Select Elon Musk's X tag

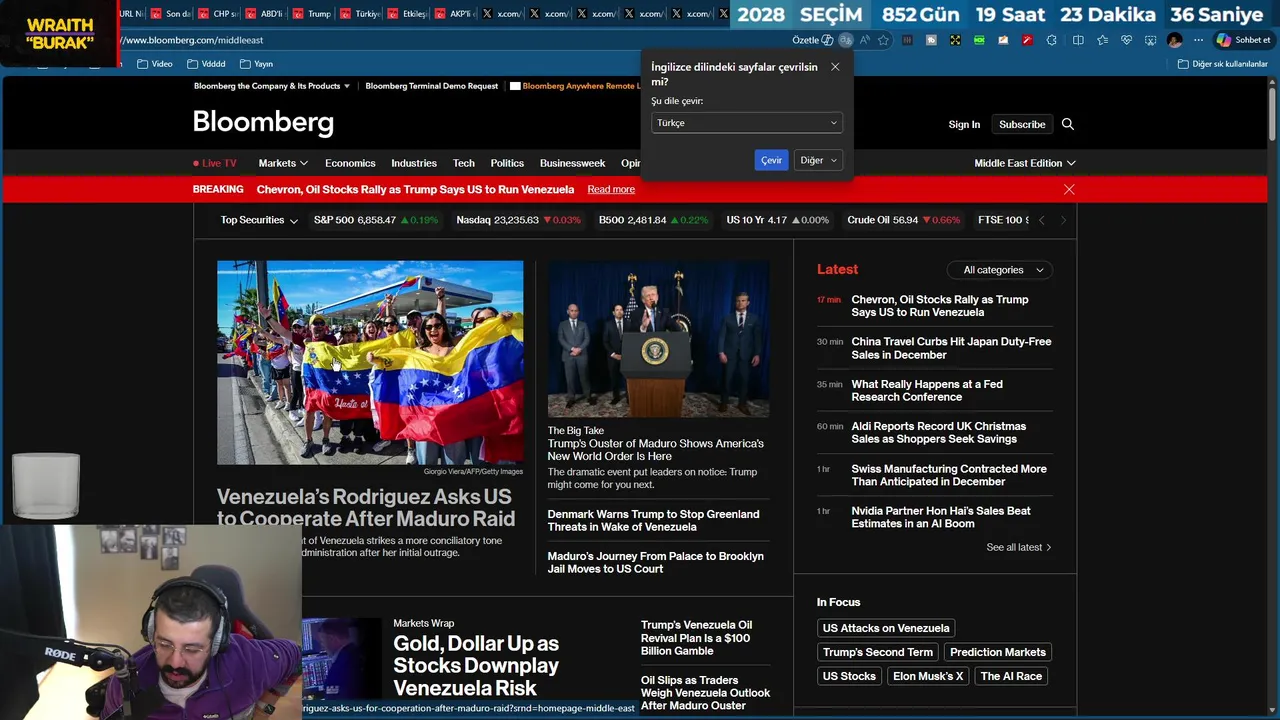pyautogui.click(x=928, y=676)
